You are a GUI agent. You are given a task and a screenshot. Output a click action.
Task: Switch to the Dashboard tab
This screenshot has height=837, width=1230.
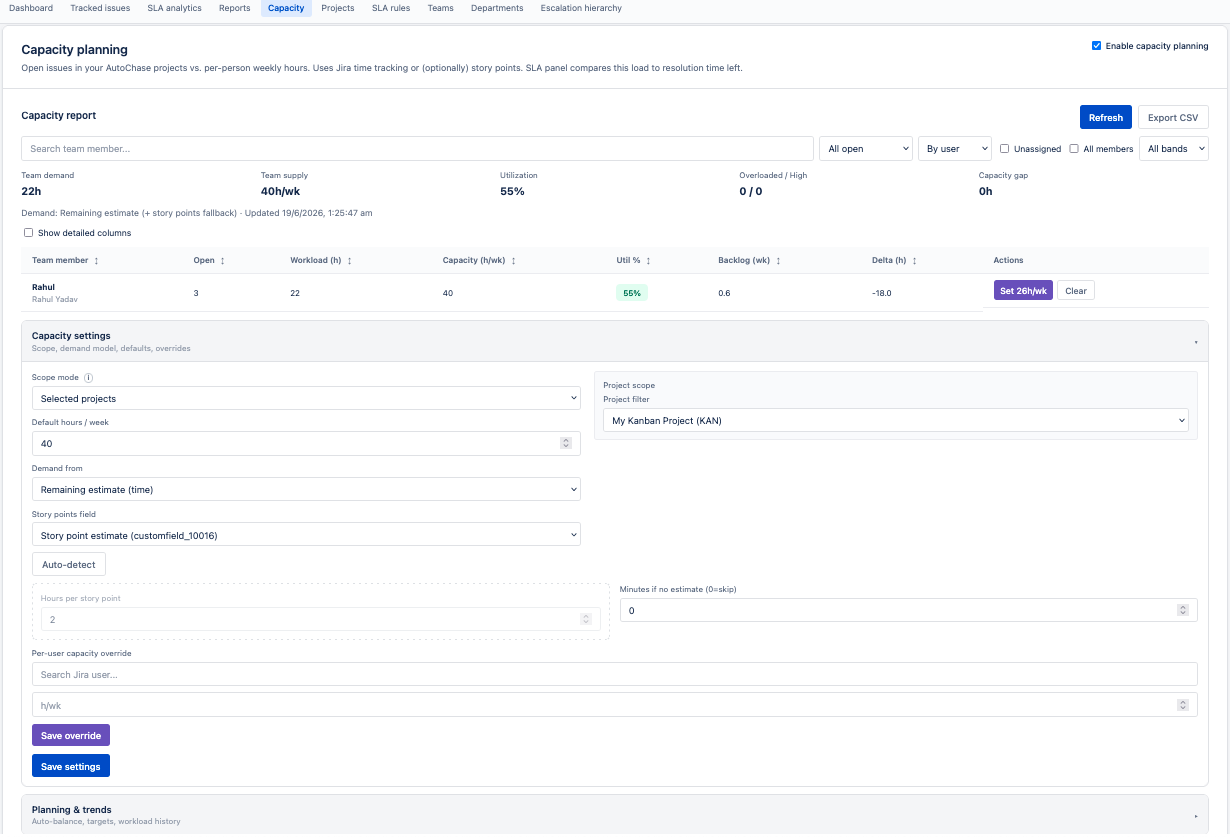click(x=31, y=8)
